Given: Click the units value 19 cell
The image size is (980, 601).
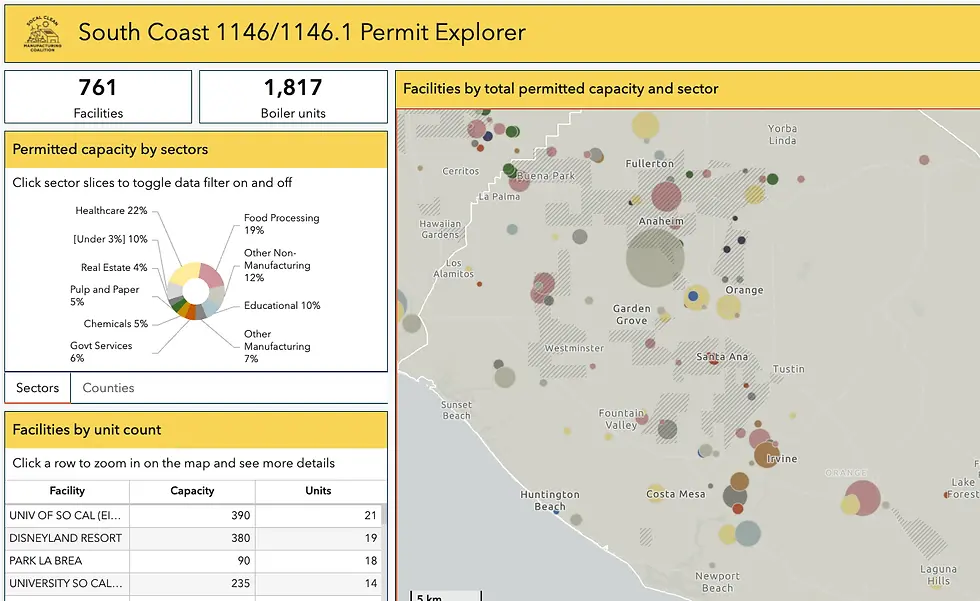Looking at the screenshot, I should pyautogui.click(x=318, y=538).
